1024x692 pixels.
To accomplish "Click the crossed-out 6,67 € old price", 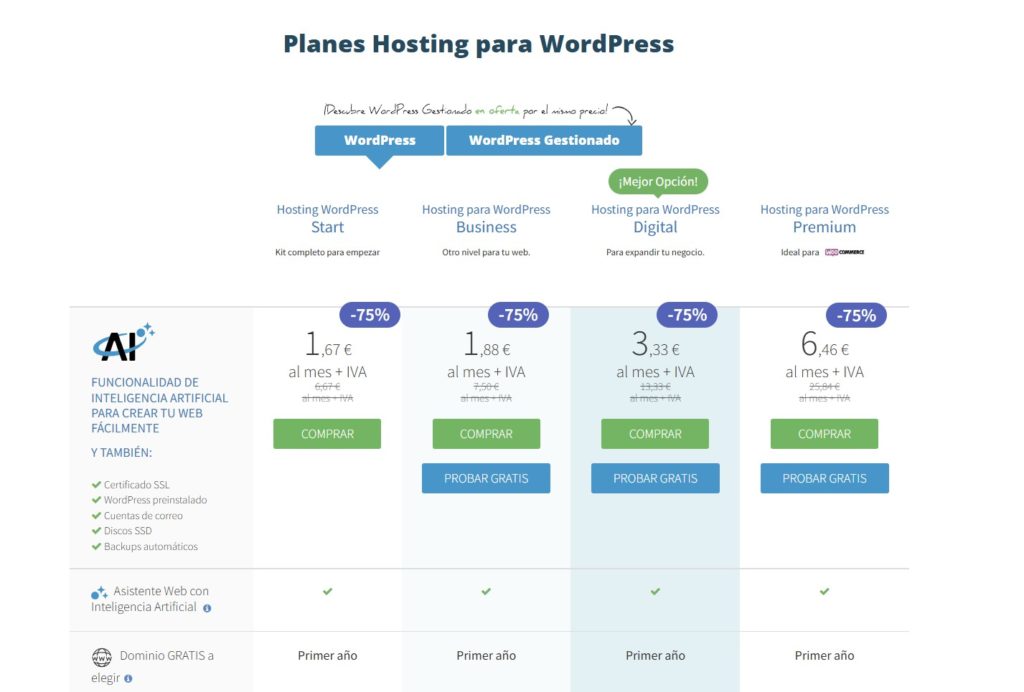I will (x=327, y=386).
